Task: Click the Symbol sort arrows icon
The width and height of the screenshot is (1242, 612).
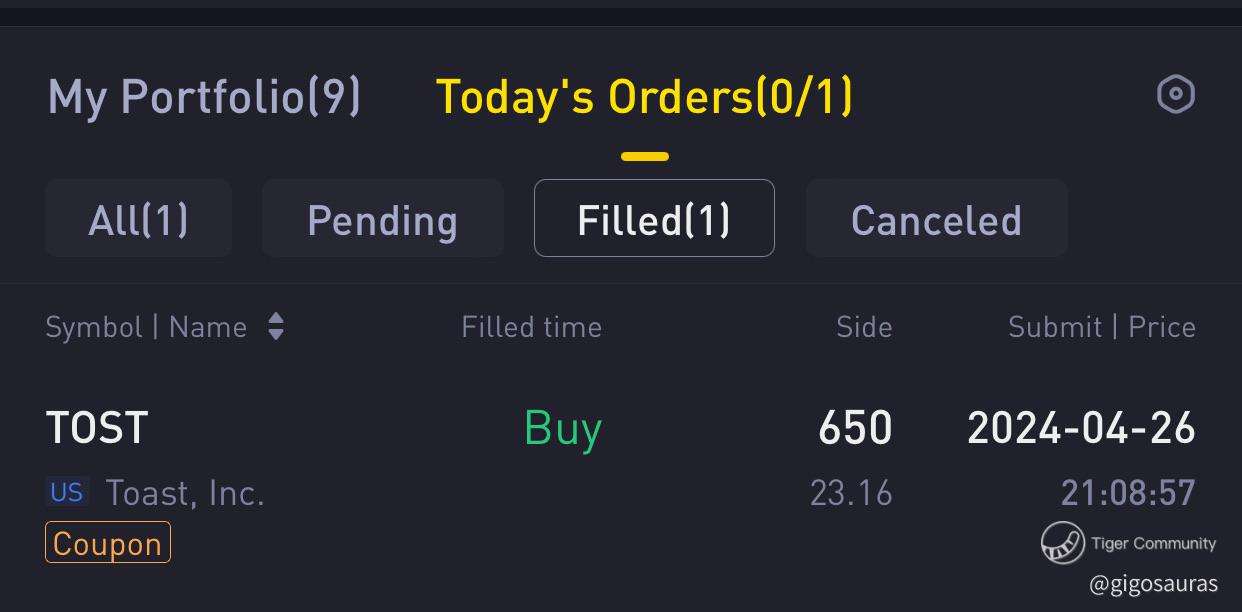Action: click(x=276, y=327)
